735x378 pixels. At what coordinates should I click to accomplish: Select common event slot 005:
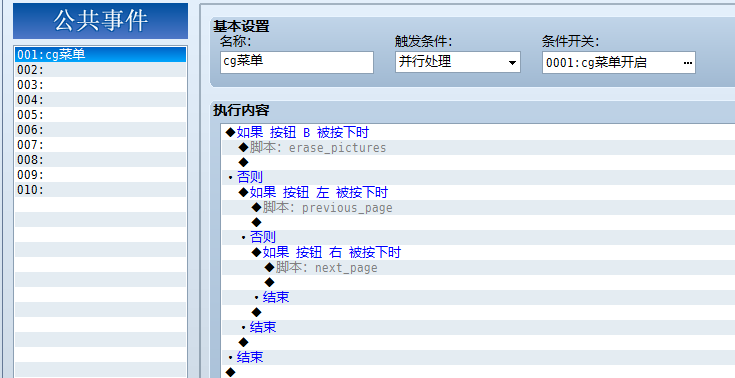click(100, 114)
